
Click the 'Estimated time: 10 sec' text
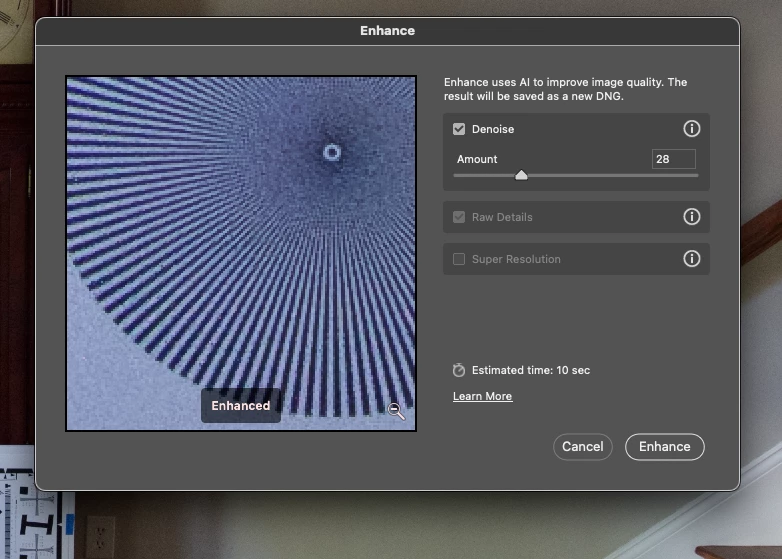[531, 370]
